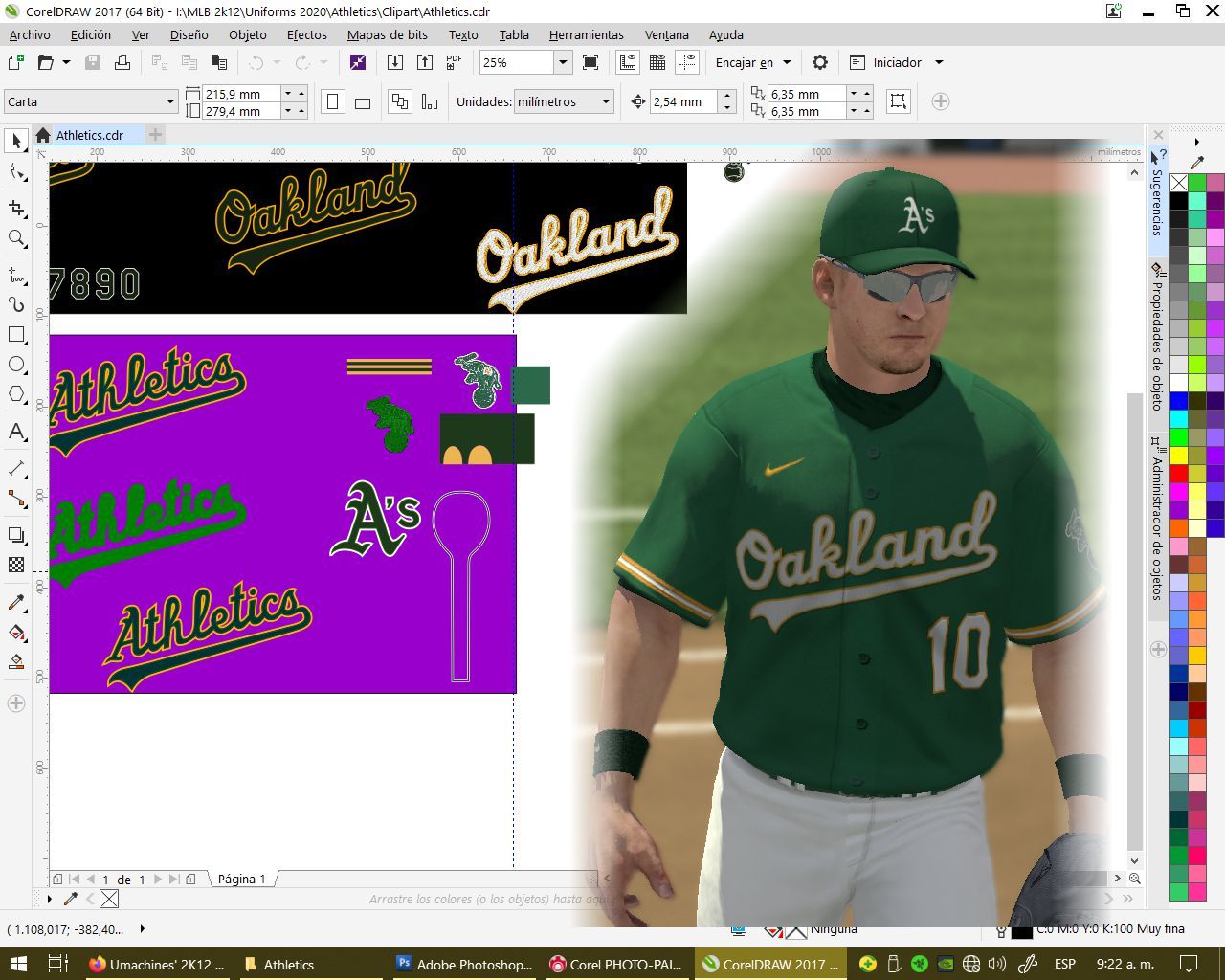Click the Windows Start button
Image resolution: width=1225 pixels, height=980 pixels.
click(x=18, y=964)
